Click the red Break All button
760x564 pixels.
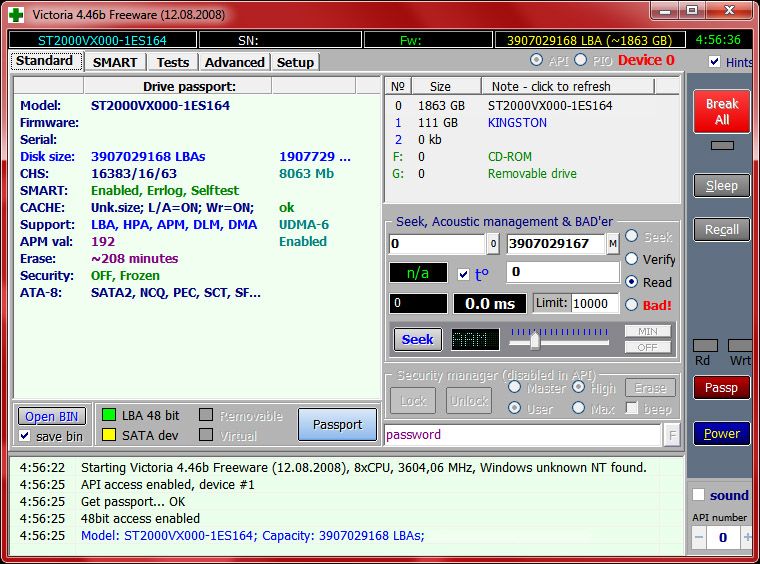click(x=721, y=111)
